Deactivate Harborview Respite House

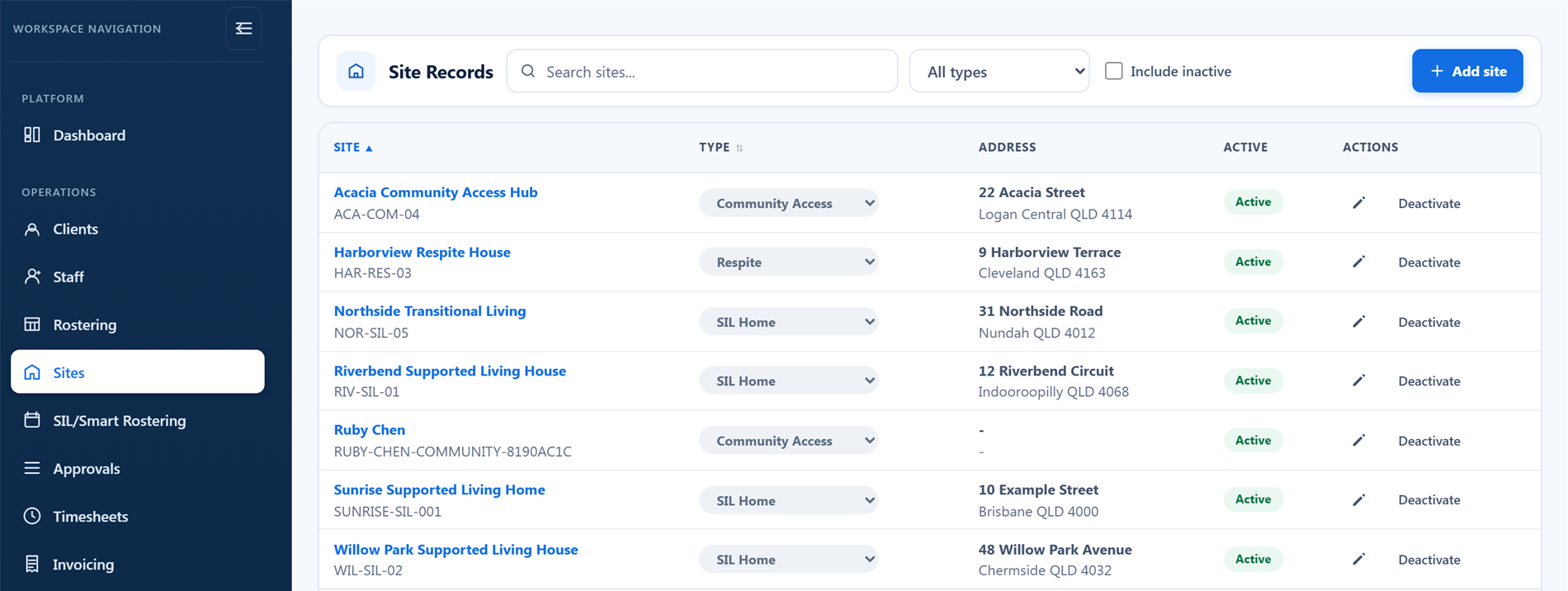[1429, 262]
